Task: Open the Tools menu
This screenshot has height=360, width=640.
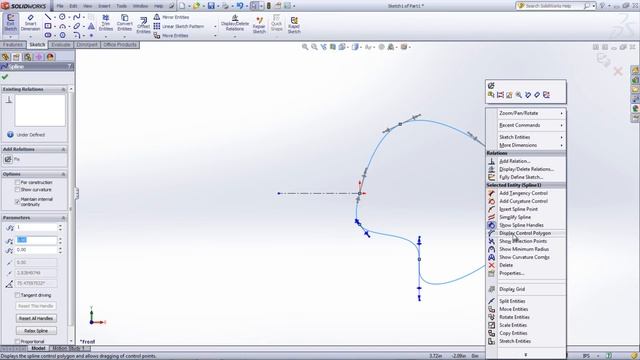Action: coord(122,6)
